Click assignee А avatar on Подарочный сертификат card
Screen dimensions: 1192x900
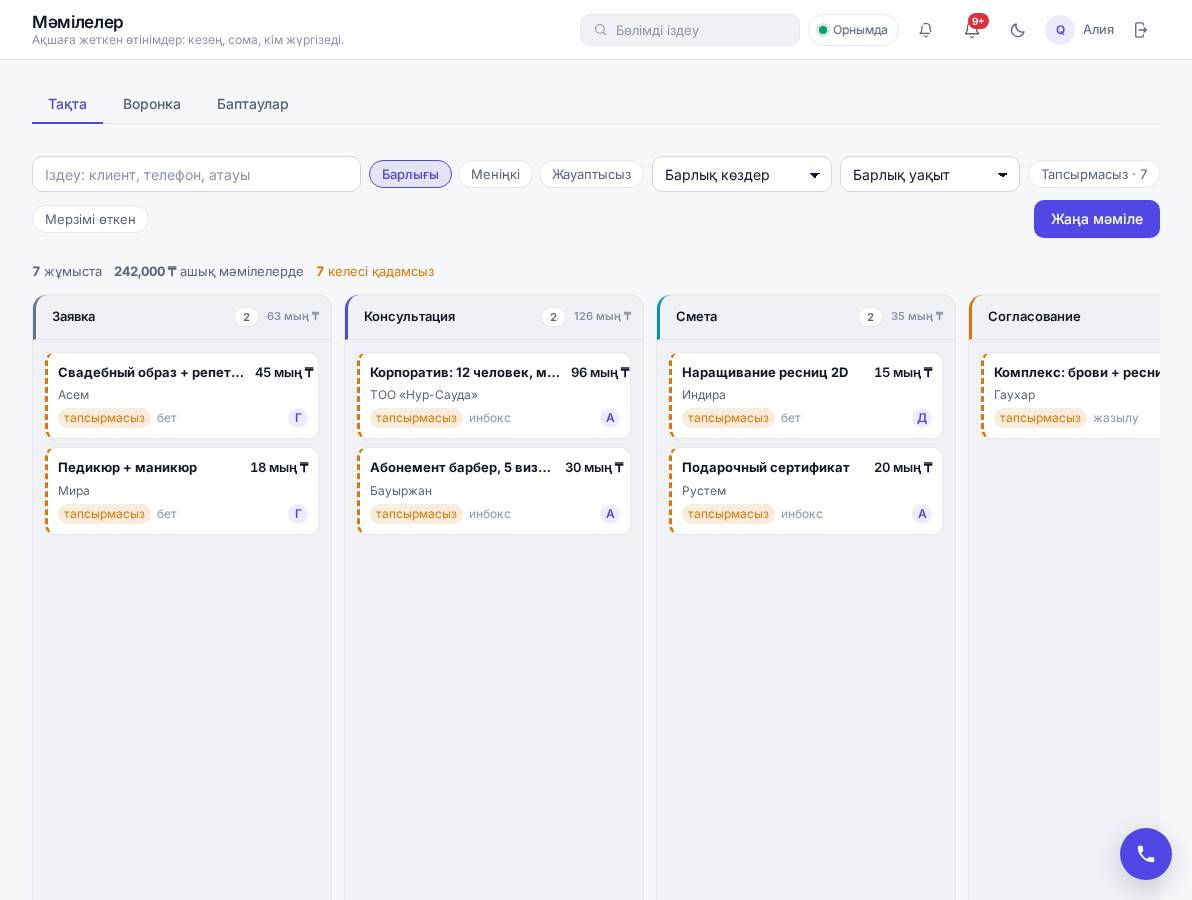(921, 514)
